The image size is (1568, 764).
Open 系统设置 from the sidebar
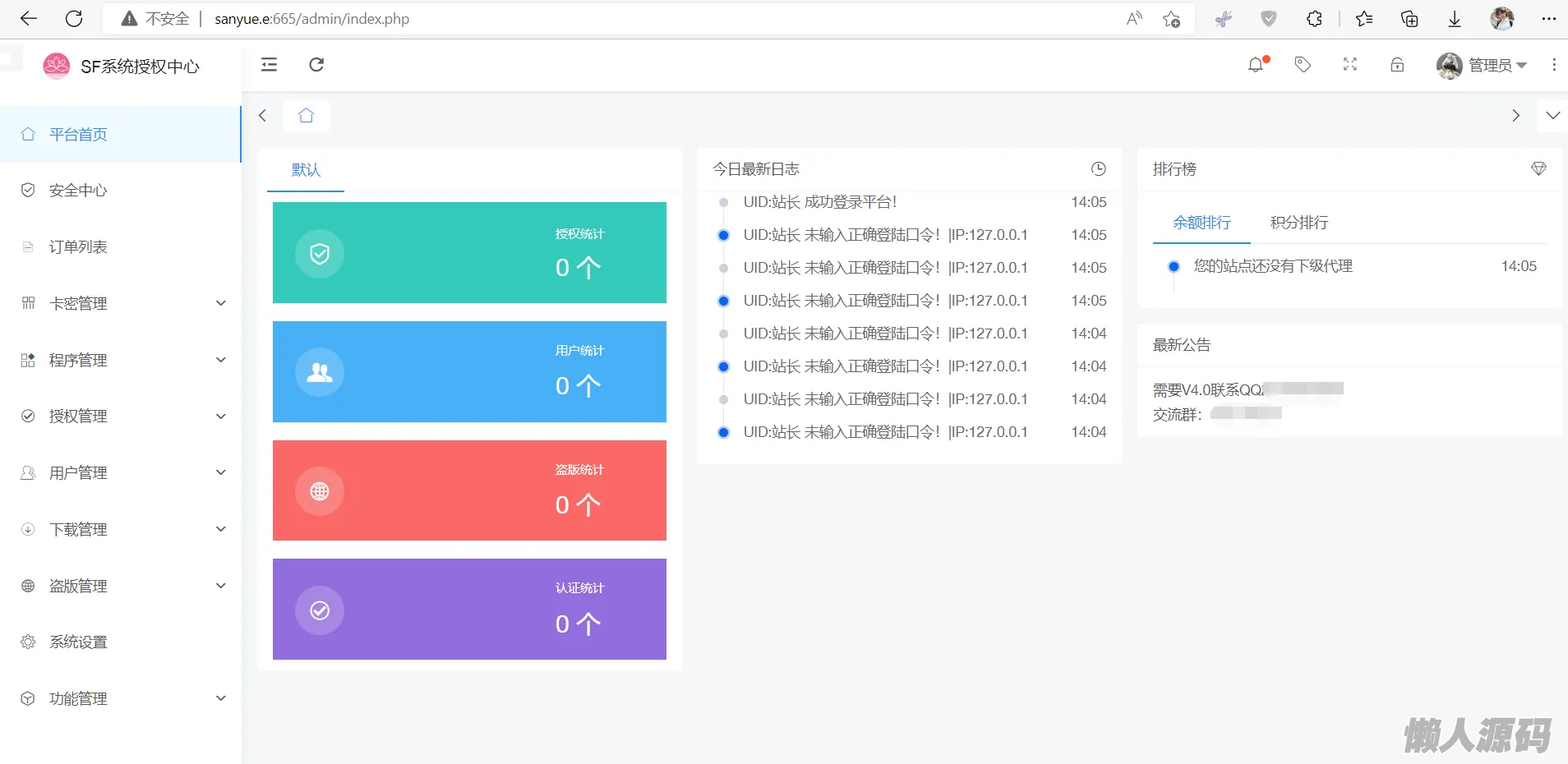pyautogui.click(x=78, y=642)
